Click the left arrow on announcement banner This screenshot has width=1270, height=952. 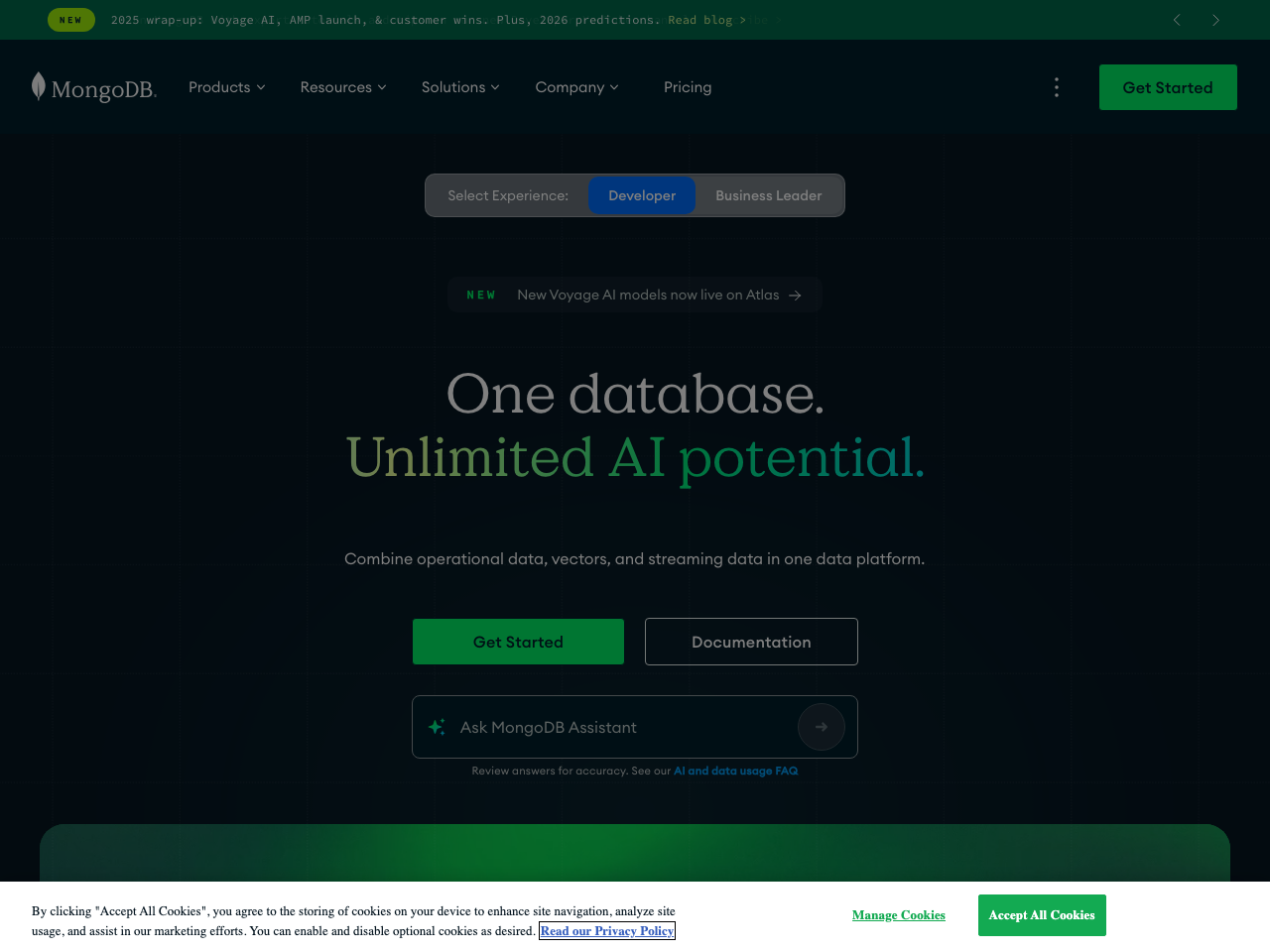click(1176, 20)
